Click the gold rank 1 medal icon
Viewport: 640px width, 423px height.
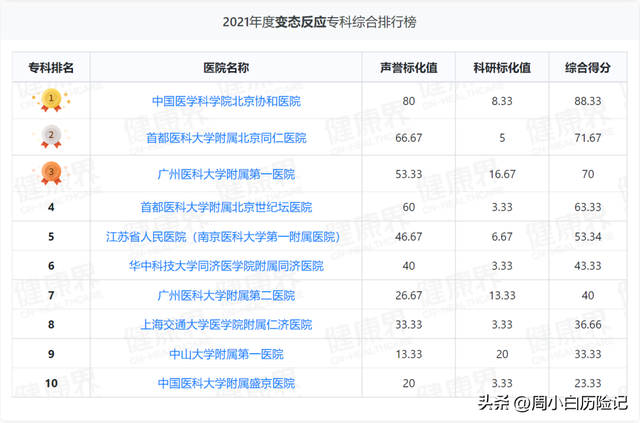tap(51, 100)
